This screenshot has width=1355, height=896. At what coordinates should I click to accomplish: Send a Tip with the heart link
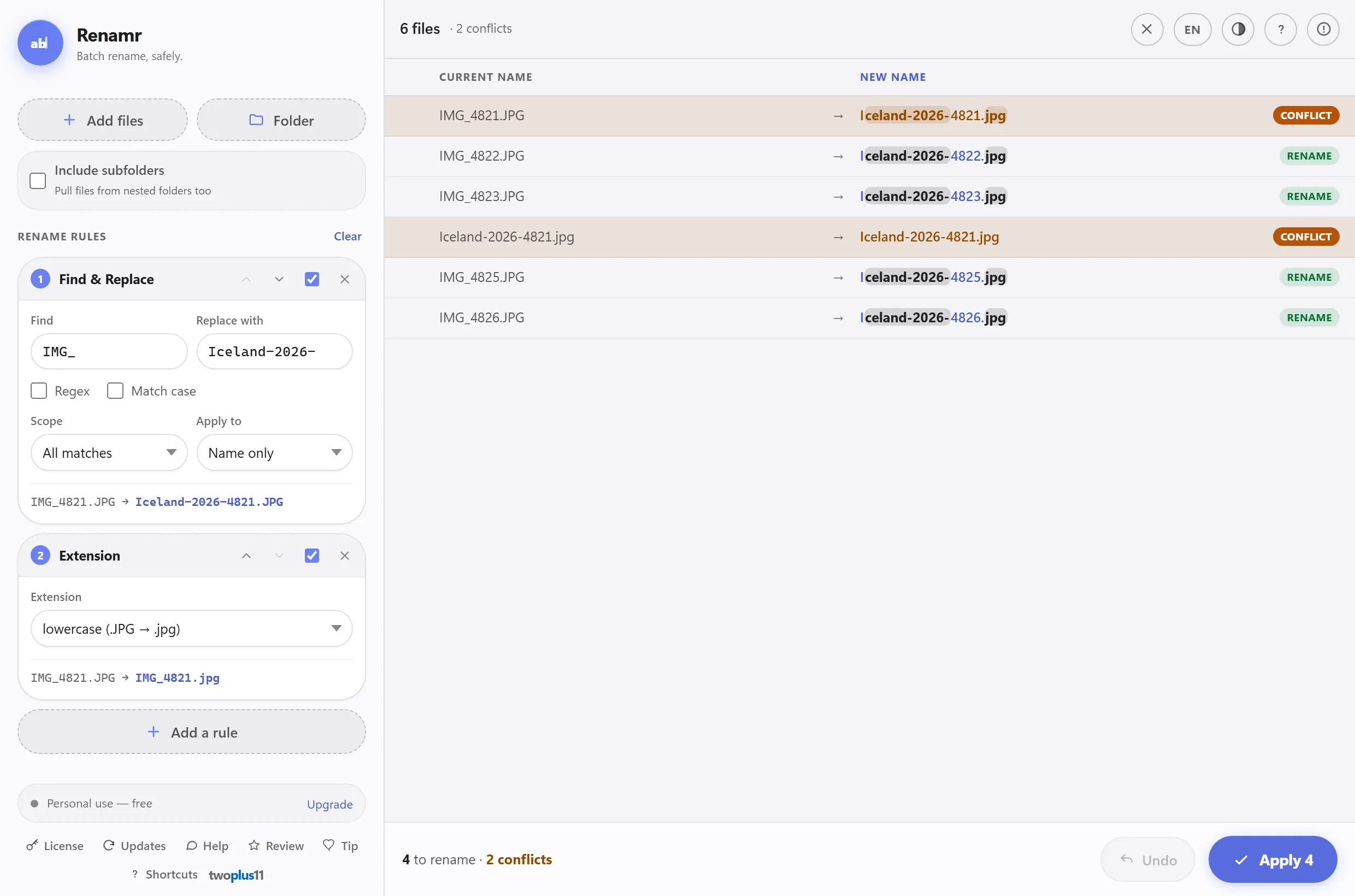[x=340, y=846]
